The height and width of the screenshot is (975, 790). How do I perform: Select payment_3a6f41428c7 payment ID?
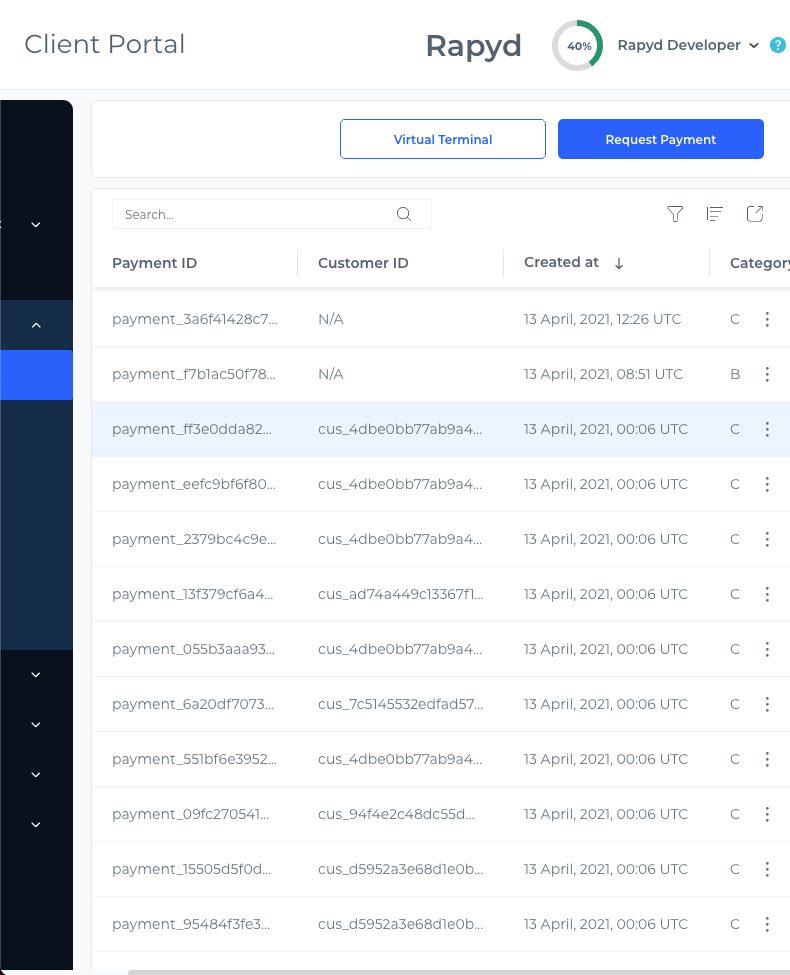195,319
